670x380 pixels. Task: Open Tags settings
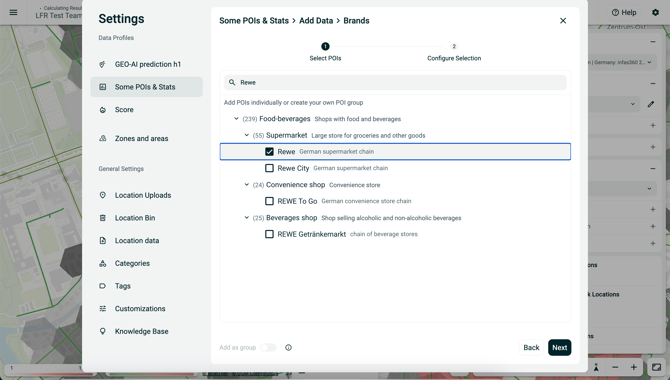pyautogui.click(x=146, y=286)
